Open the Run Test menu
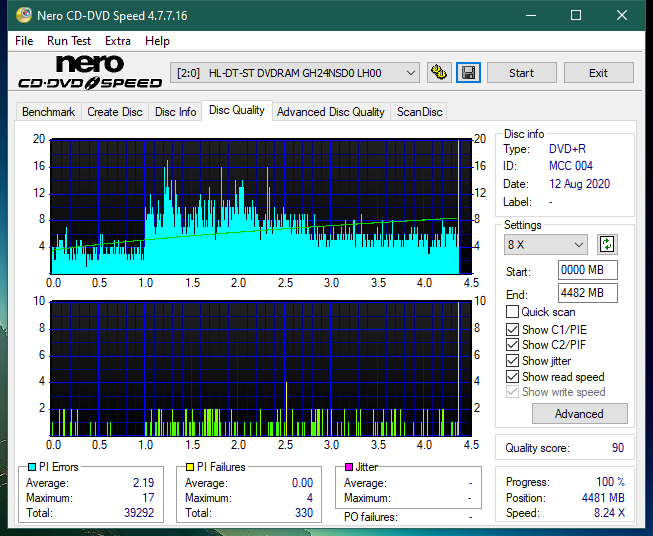Image resolution: width=653 pixels, height=536 pixels. 69,41
